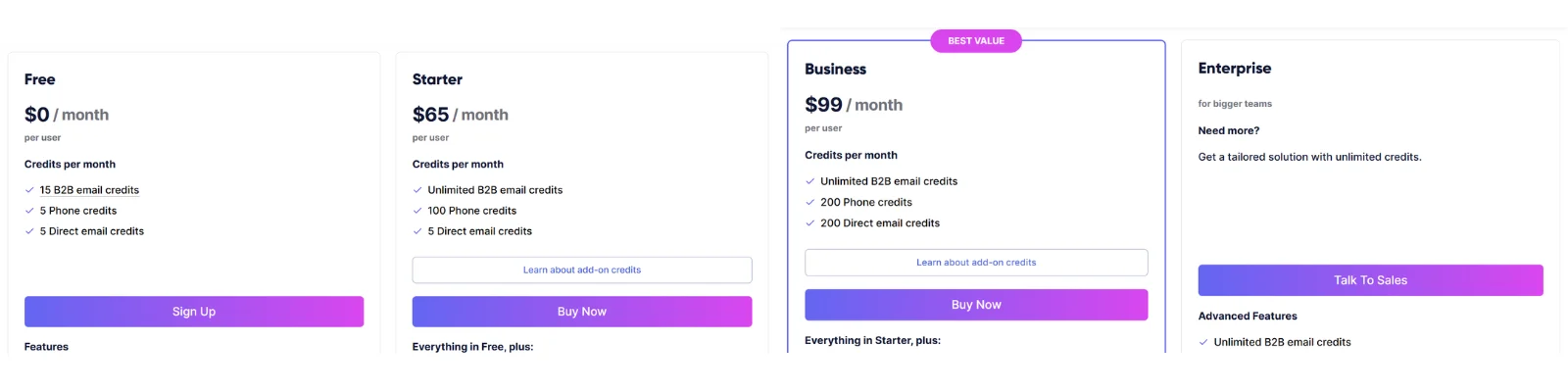Click checkmark beside Starter's Unlimited B2B email credits
Viewport: 1568px width, 392px height.
(x=417, y=190)
